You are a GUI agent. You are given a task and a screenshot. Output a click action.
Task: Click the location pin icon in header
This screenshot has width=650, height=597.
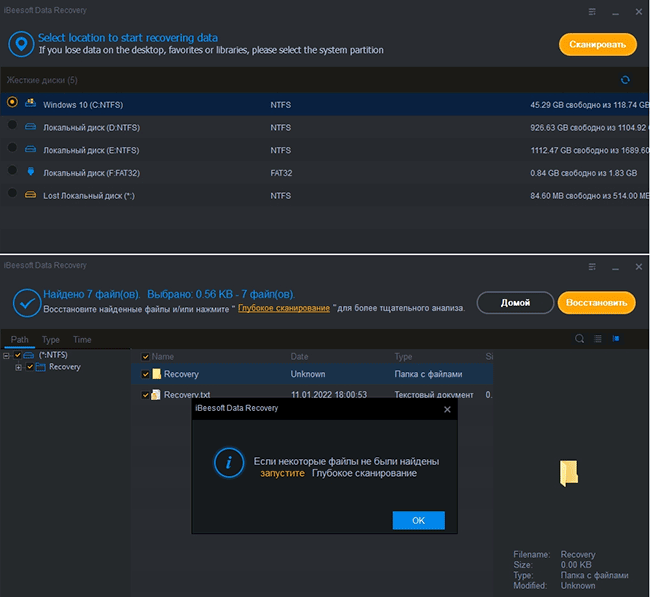(x=21, y=44)
